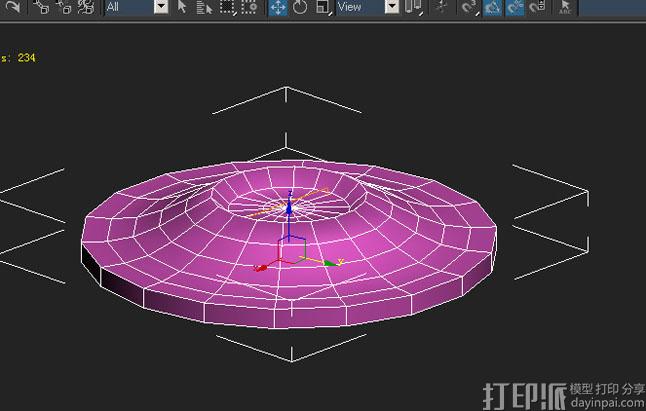
Task: Activate the Select and Move tool
Action: point(278,7)
